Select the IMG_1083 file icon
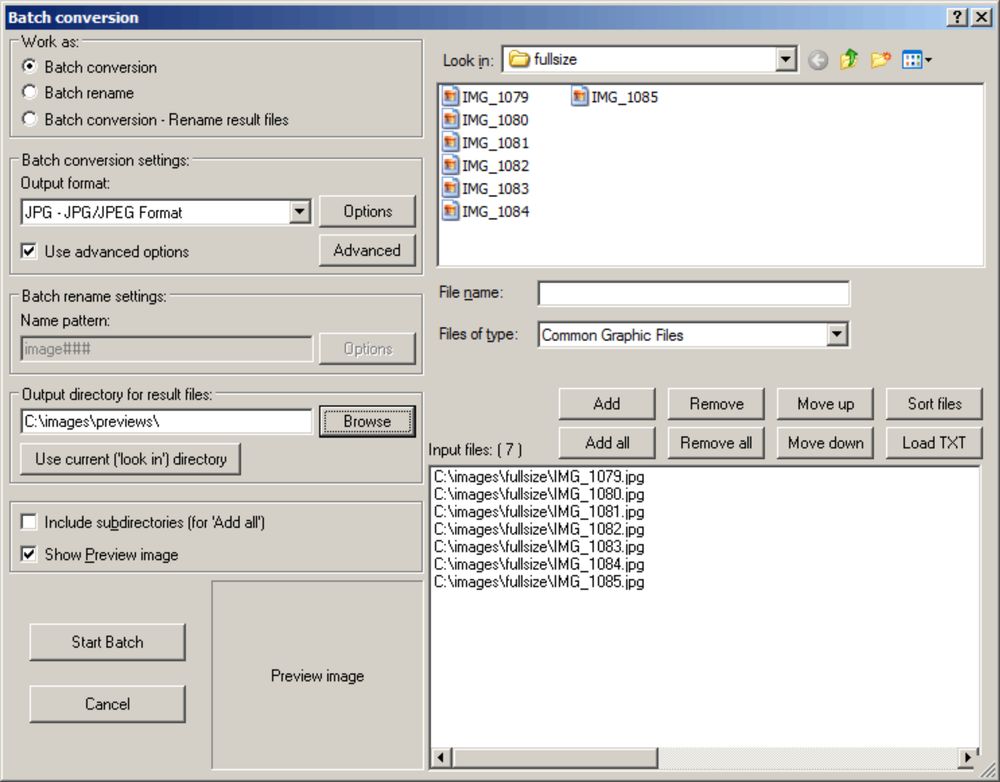Viewport: 1000px width, 782px height. coord(450,188)
